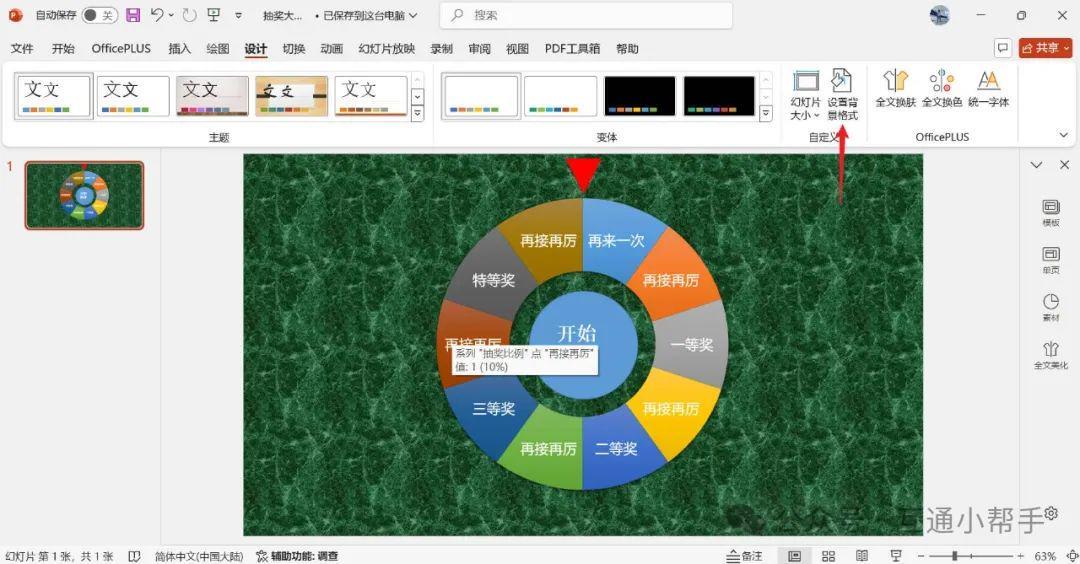This screenshot has height=564, width=1080.
Task: Open the save location dropdown beside file name
Action: pos(413,15)
